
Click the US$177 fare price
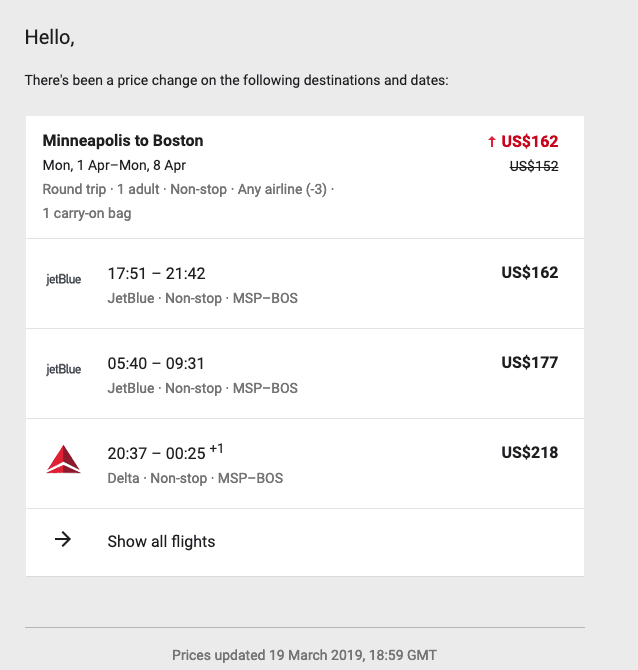(x=529, y=362)
